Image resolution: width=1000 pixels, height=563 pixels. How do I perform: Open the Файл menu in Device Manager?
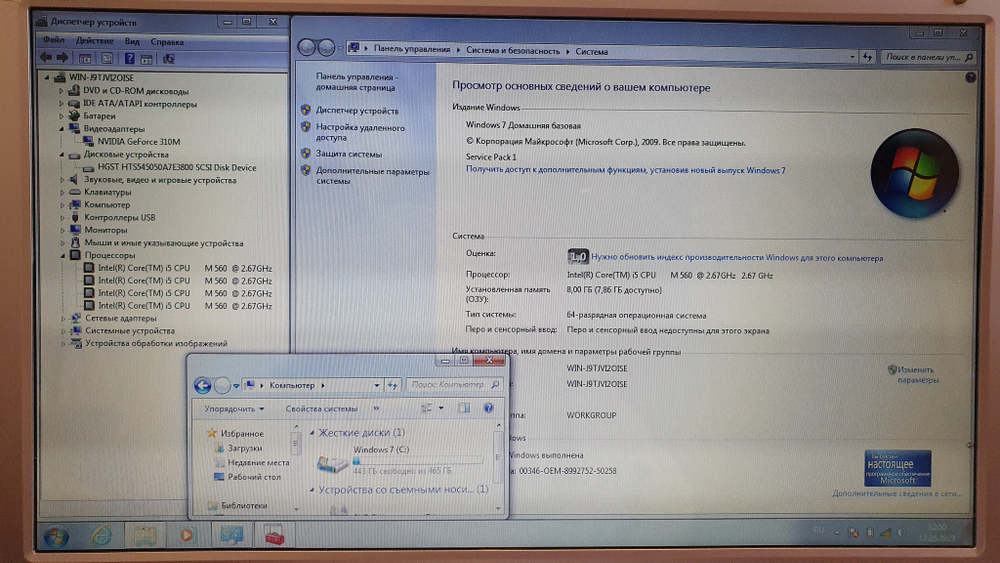click(x=54, y=40)
